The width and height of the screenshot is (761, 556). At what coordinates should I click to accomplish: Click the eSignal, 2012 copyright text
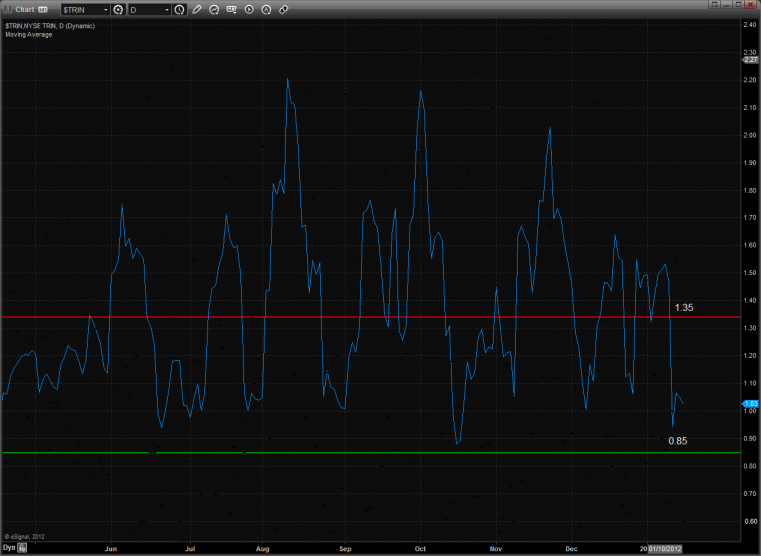(25, 537)
